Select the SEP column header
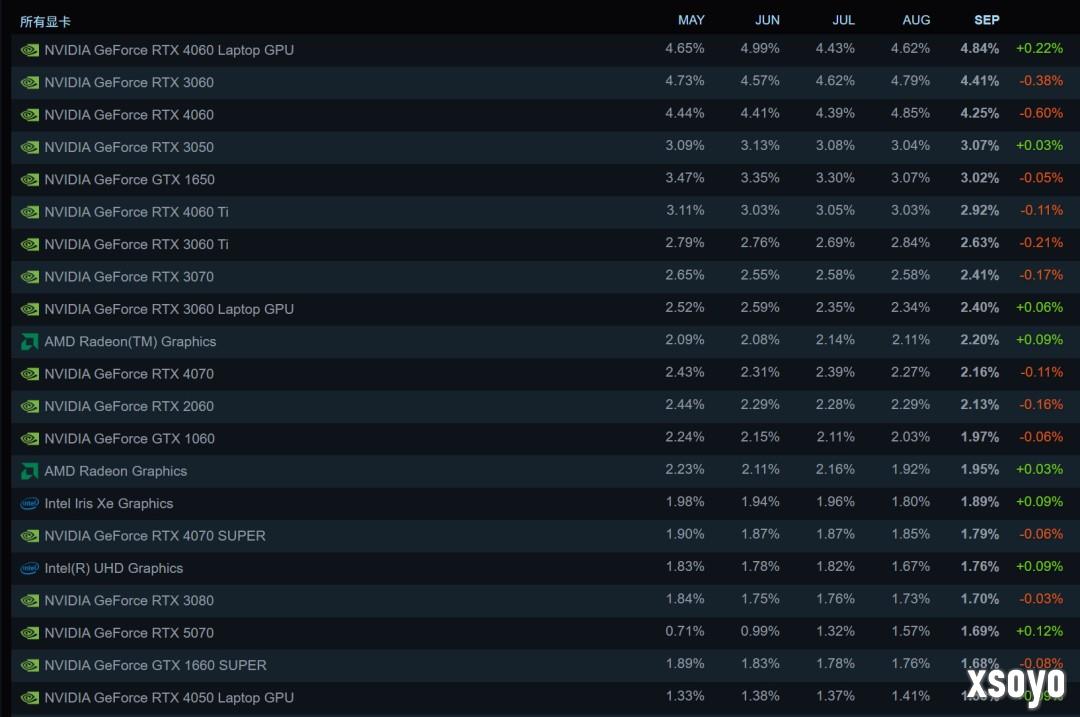 [x=986, y=20]
